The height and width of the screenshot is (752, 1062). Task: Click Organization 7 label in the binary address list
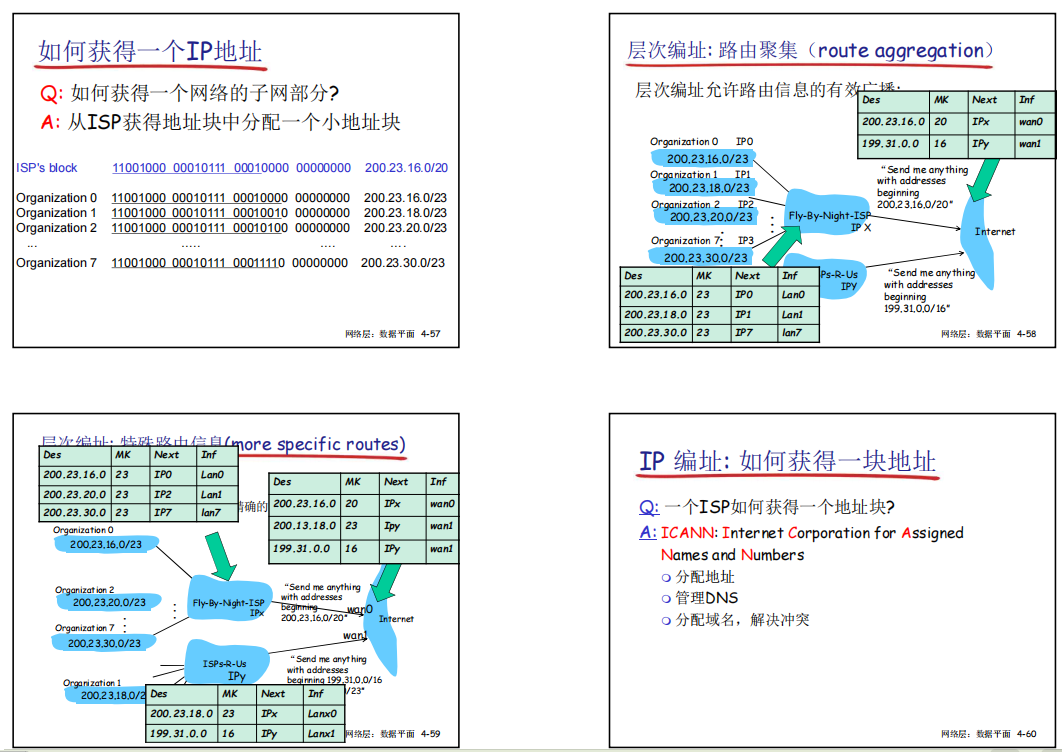click(x=56, y=263)
